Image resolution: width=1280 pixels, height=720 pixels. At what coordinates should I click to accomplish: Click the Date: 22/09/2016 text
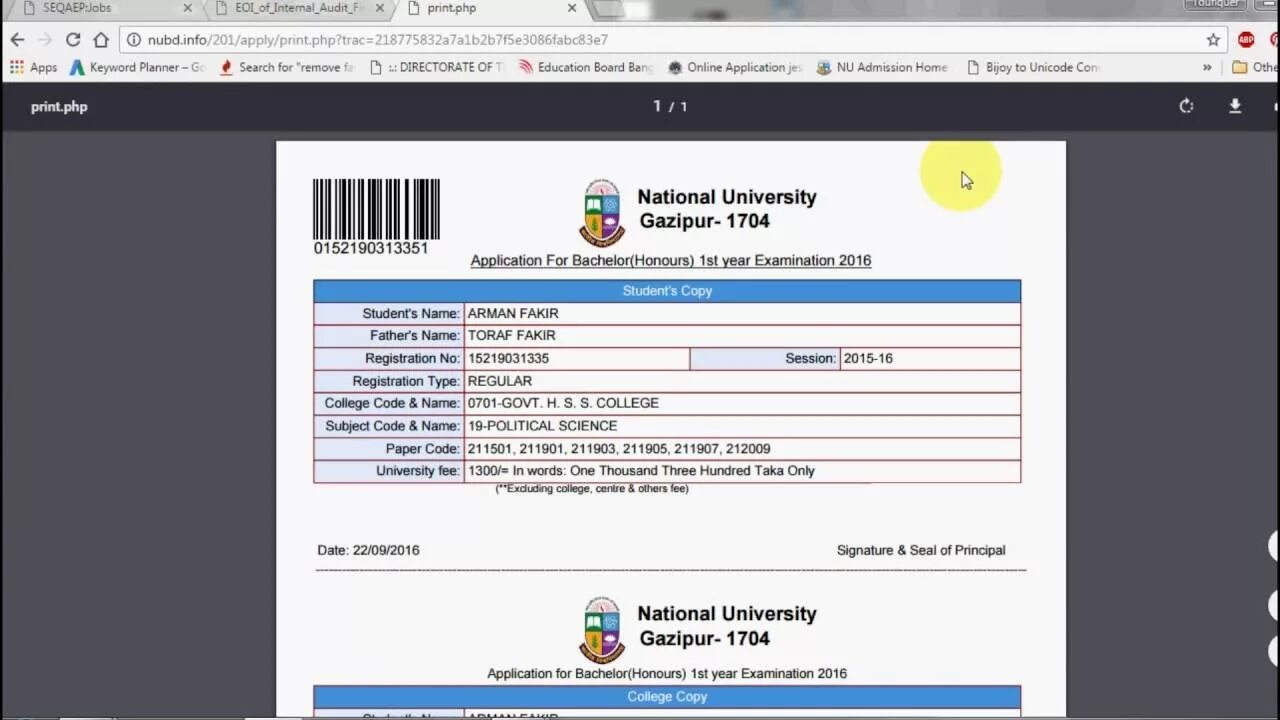click(368, 550)
